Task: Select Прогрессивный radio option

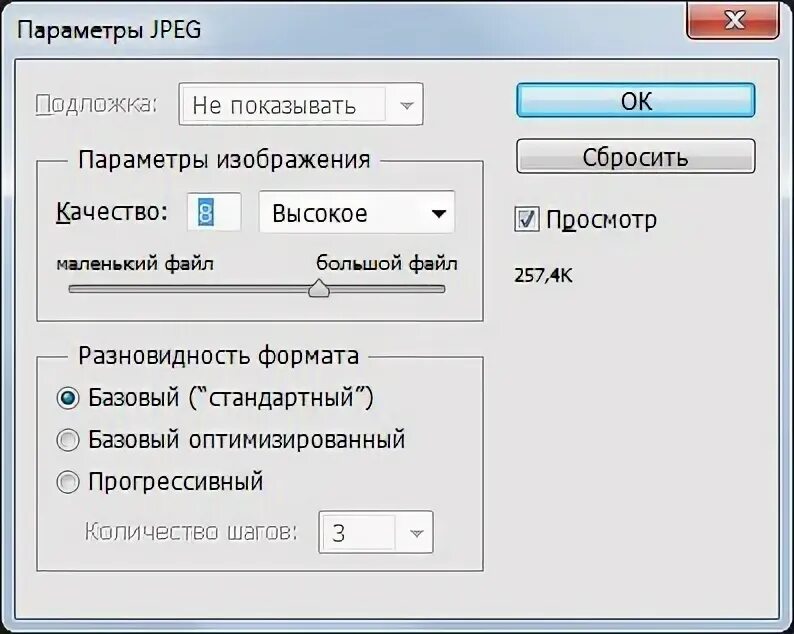Action: point(67,482)
